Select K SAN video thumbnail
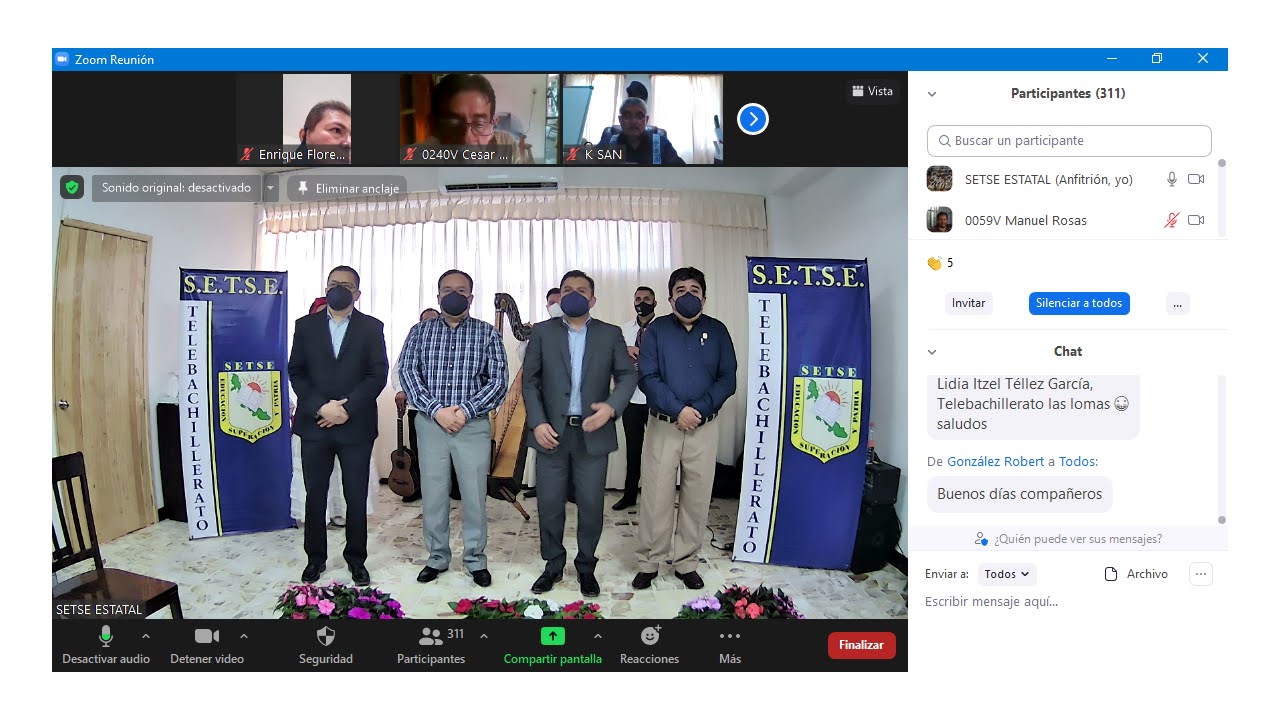Screen dimensions: 1280x720 642,119
